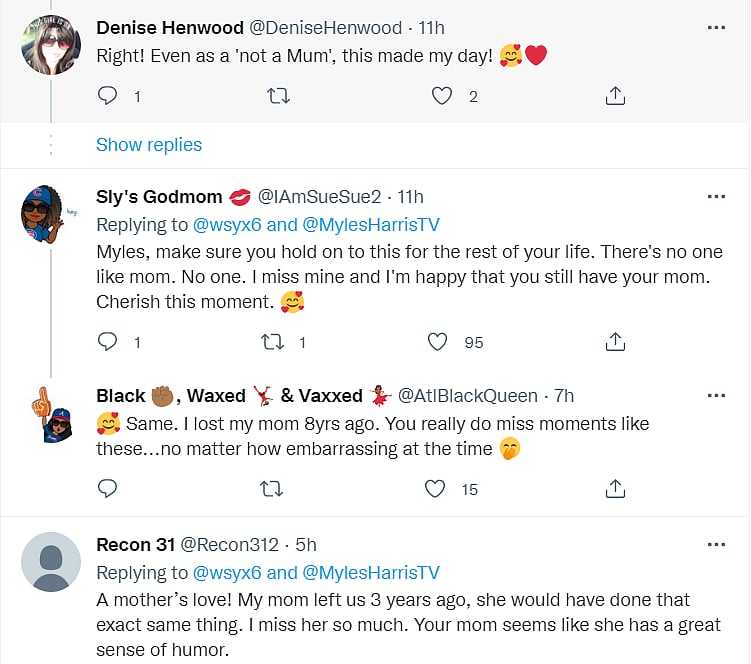Screen dimensions: 751x664
Task: Open @MylesHarrisTV link in Recon 31's reply
Action: coord(371,573)
